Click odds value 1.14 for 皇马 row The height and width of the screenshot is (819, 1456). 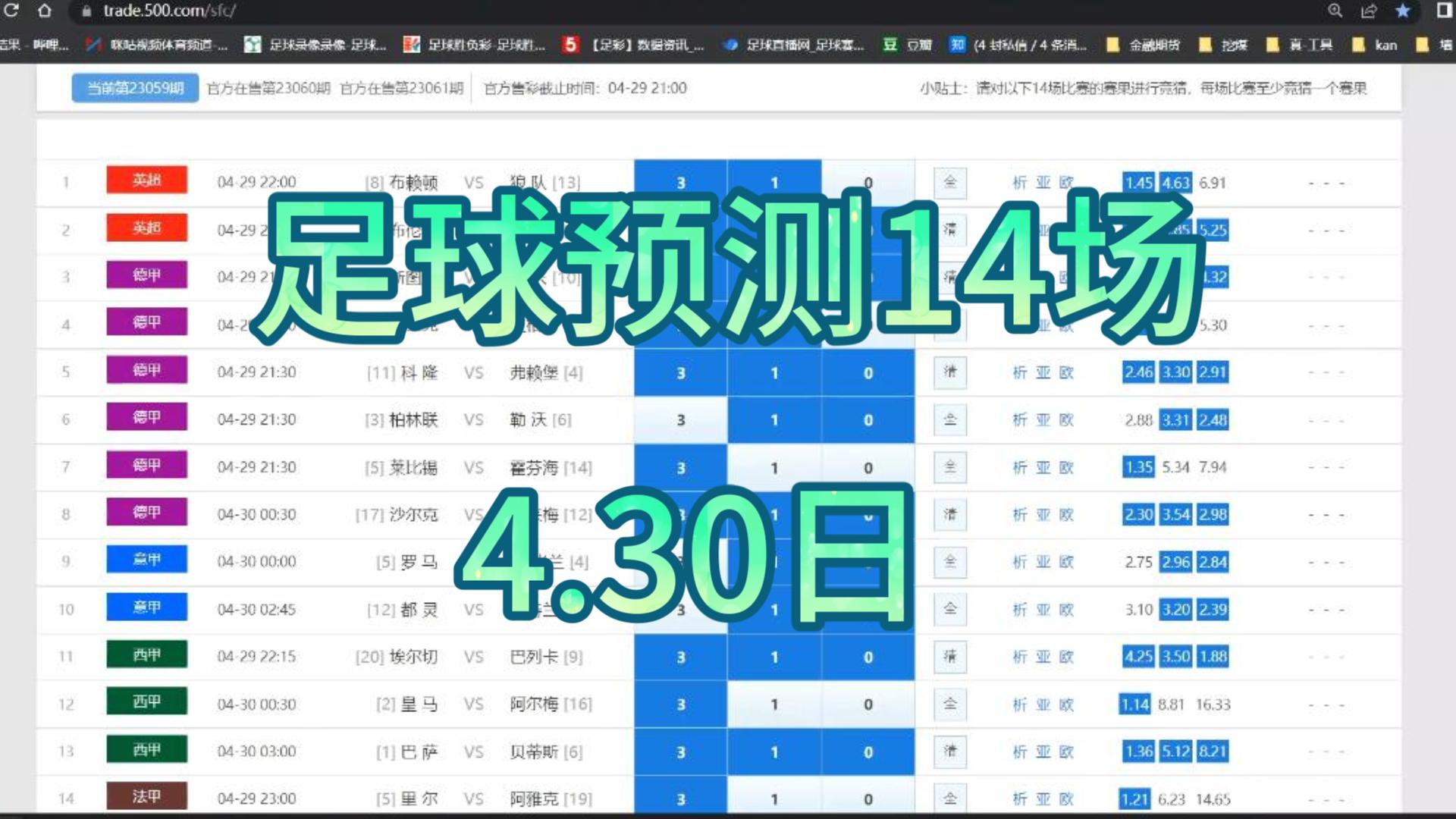(x=1135, y=704)
